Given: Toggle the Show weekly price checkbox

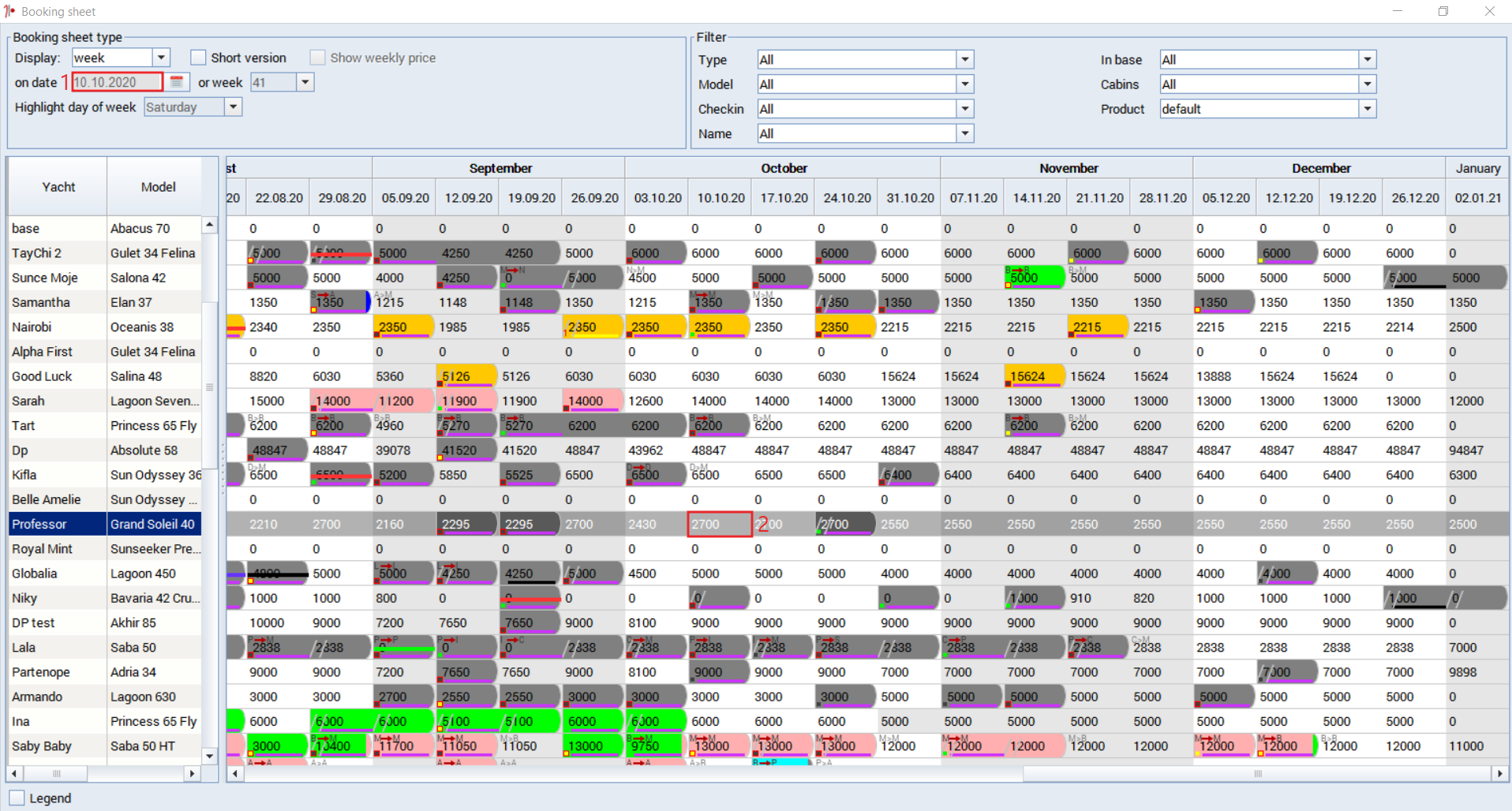Looking at the screenshot, I should click(x=317, y=58).
